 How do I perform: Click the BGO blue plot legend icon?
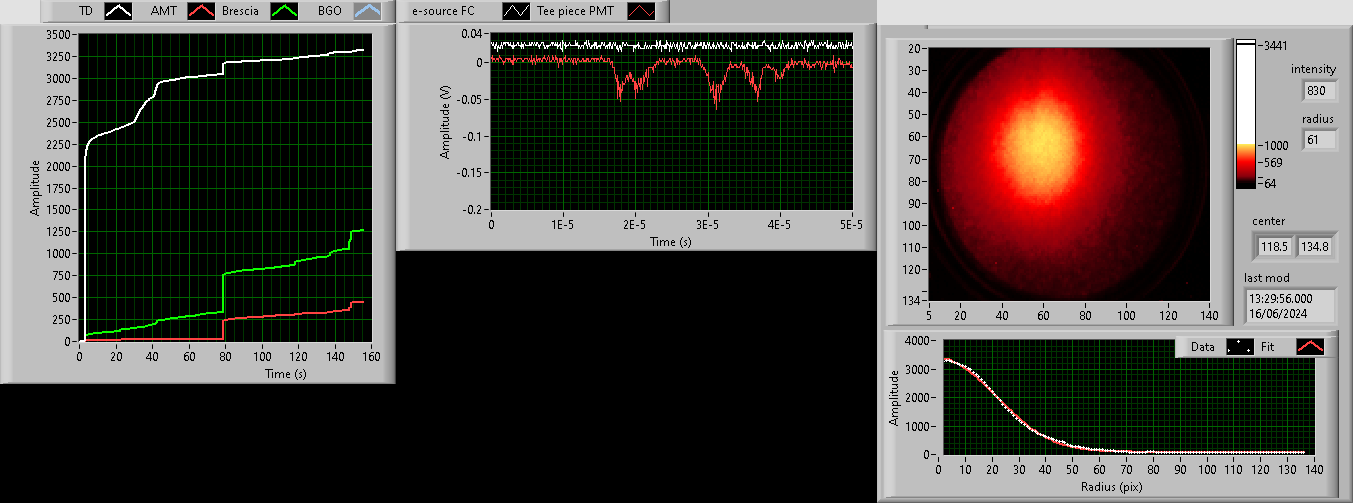[x=369, y=11]
